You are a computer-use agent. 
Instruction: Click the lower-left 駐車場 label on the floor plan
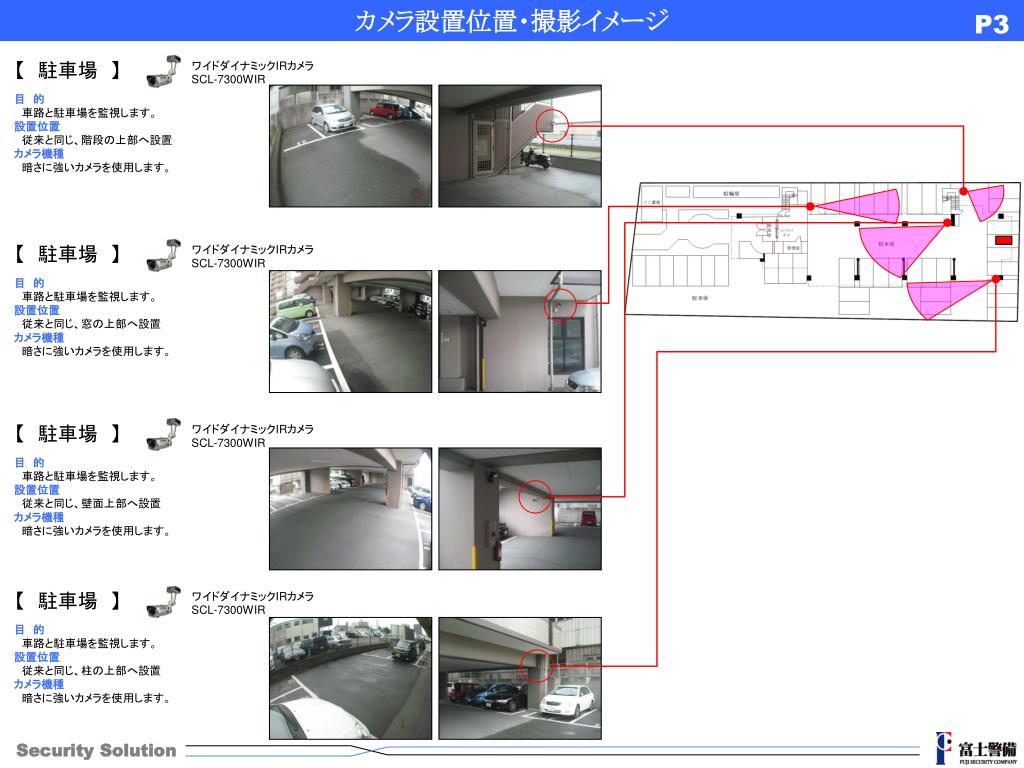pos(699,298)
